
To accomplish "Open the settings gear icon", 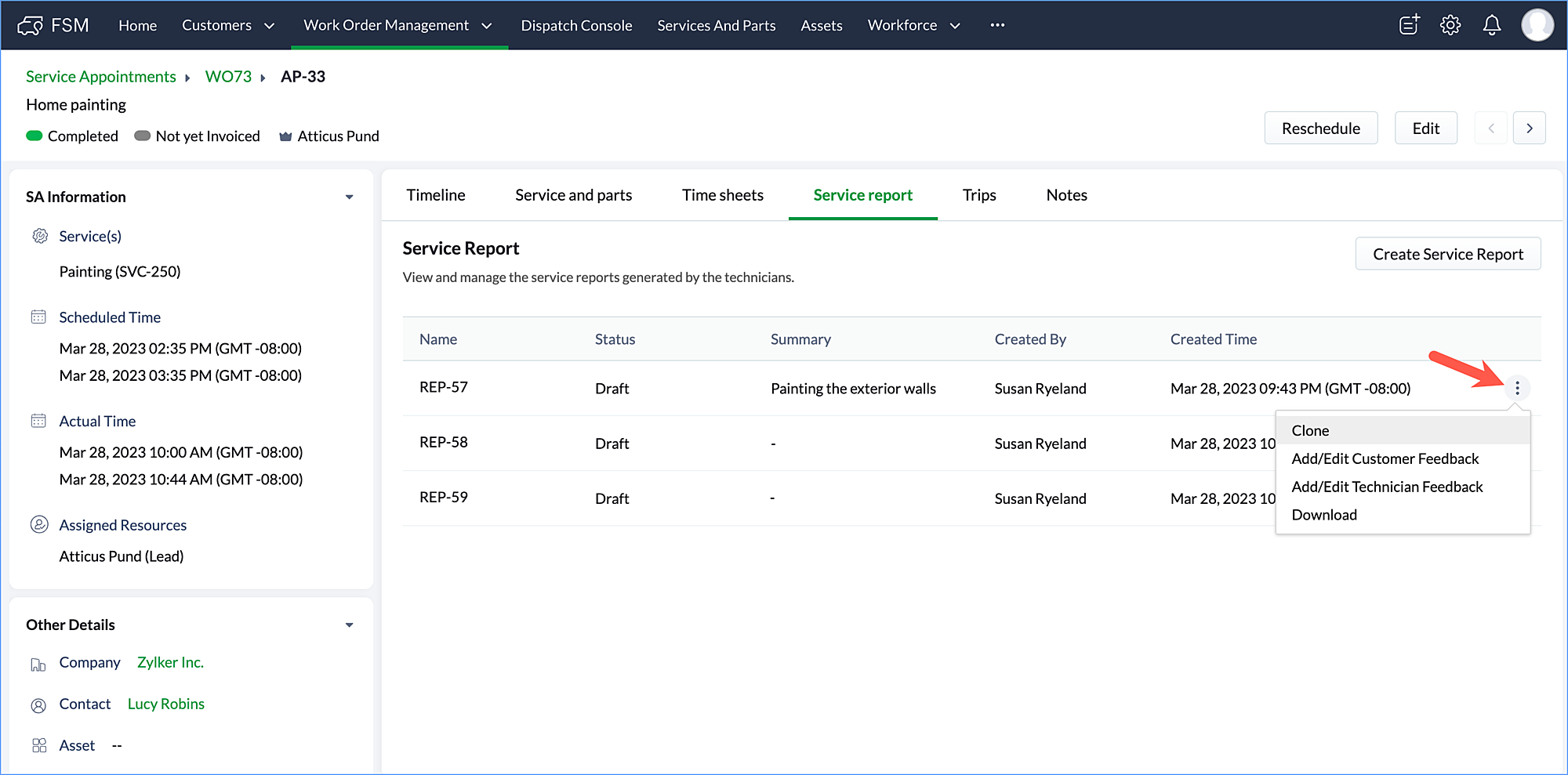I will pyautogui.click(x=1450, y=25).
